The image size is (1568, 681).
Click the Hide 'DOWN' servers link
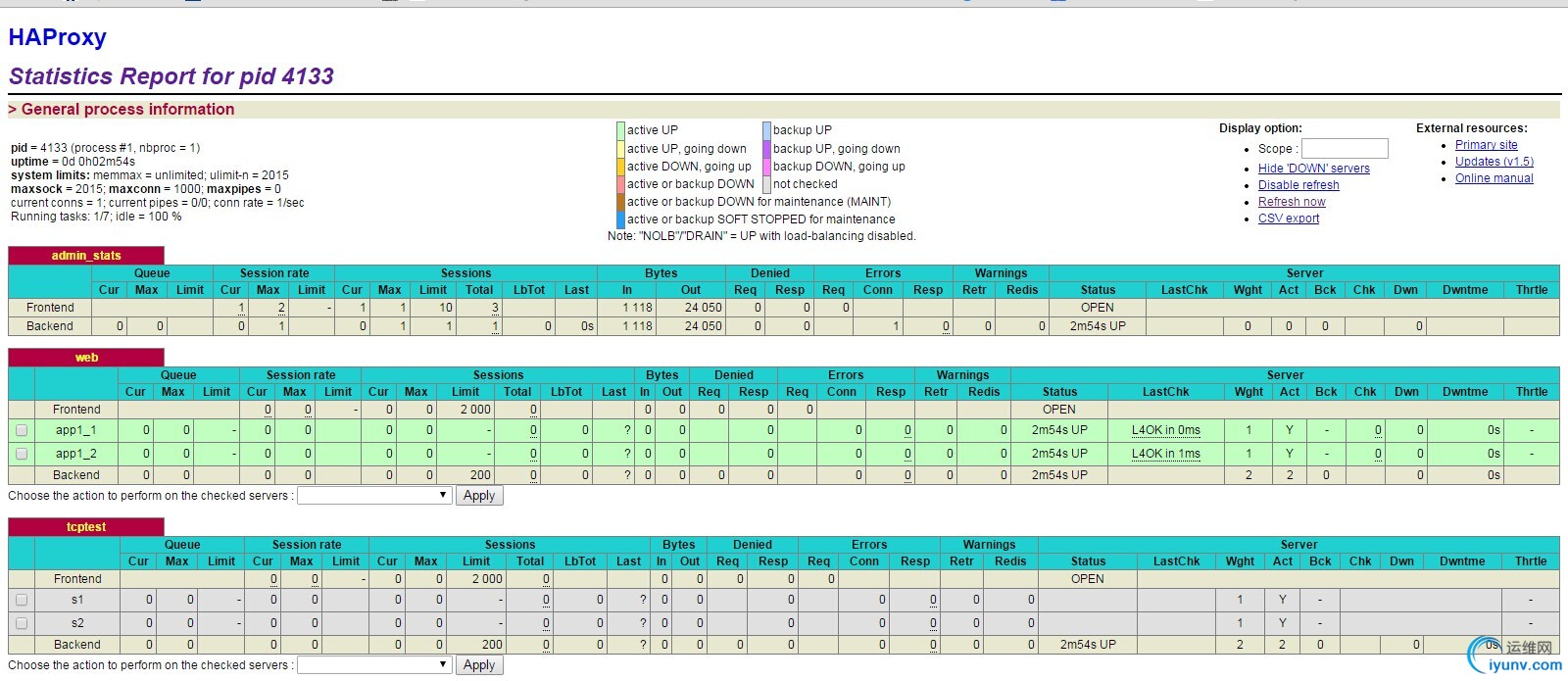(1314, 169)
